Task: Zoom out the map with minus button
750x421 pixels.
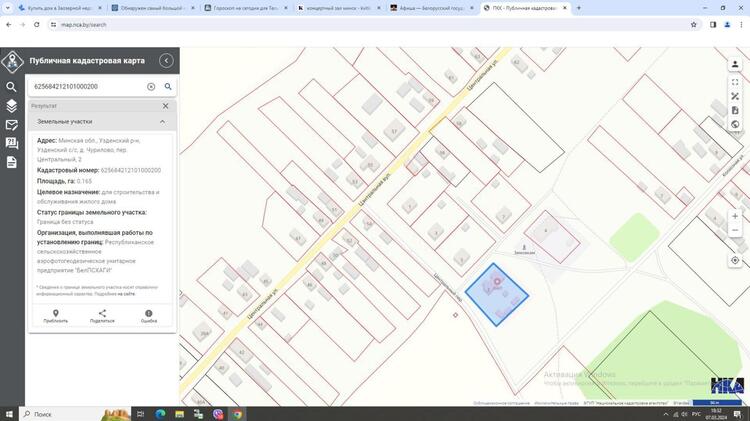Action: (x=735, y=231)
